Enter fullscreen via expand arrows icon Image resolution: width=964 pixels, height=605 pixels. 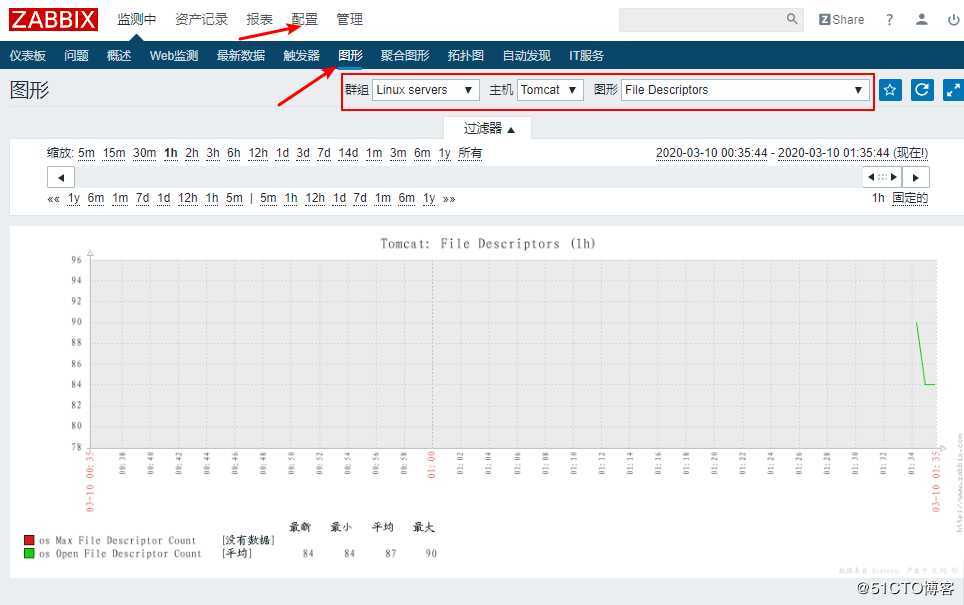(x=951, y=89)
